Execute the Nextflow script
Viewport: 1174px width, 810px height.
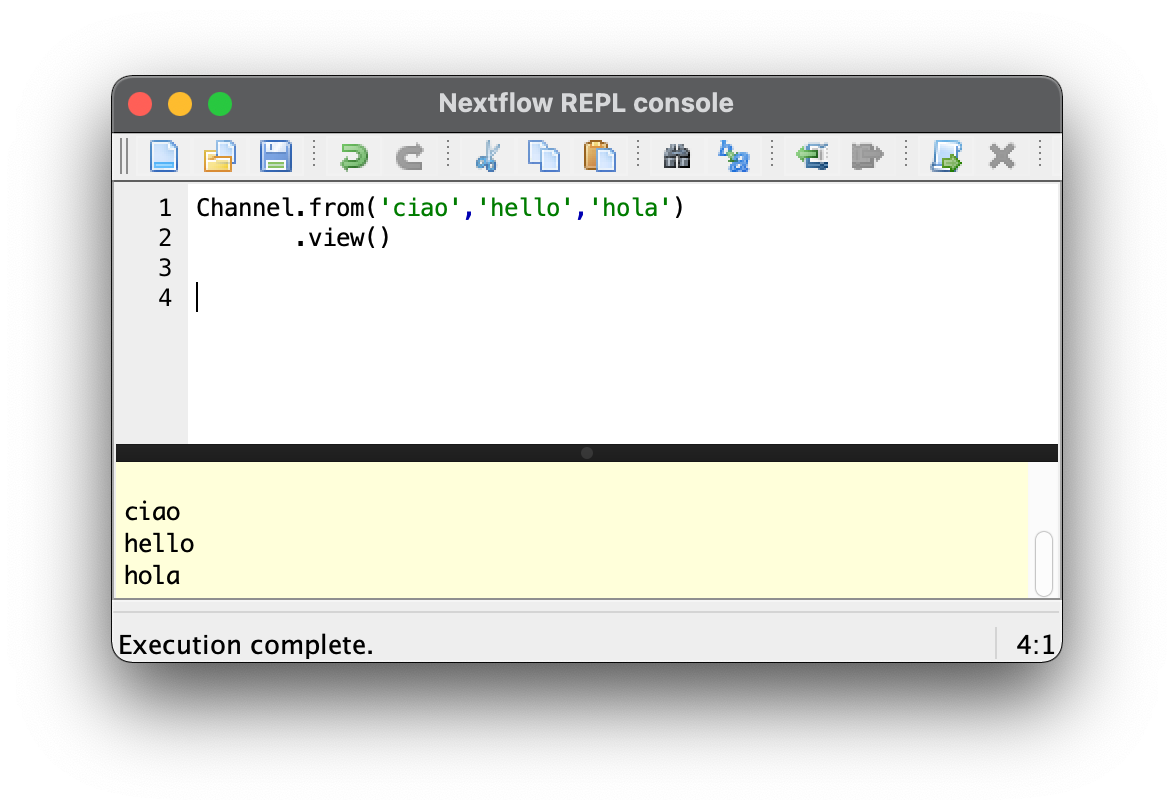944,156
